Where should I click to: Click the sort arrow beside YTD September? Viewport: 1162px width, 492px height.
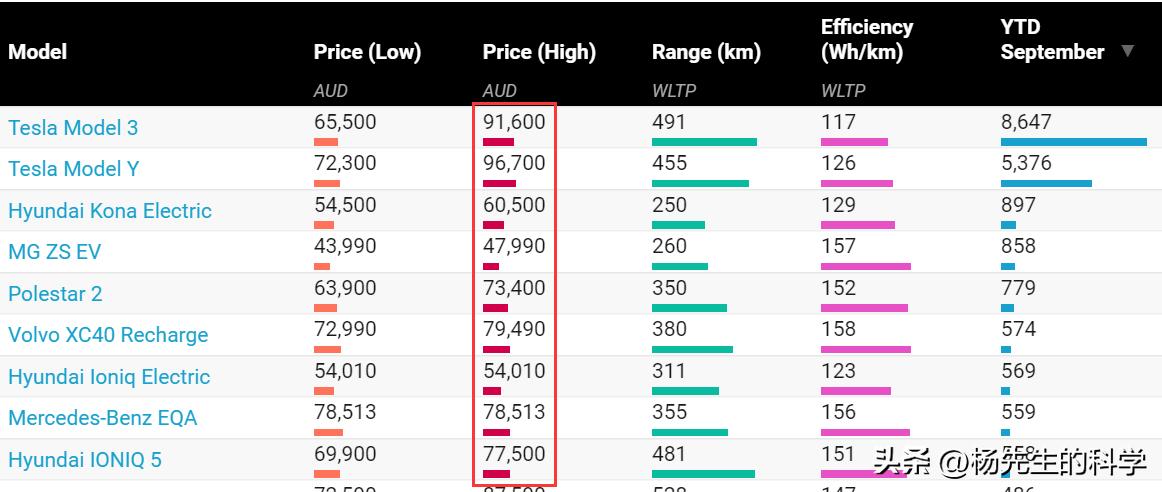point(1128,51)
